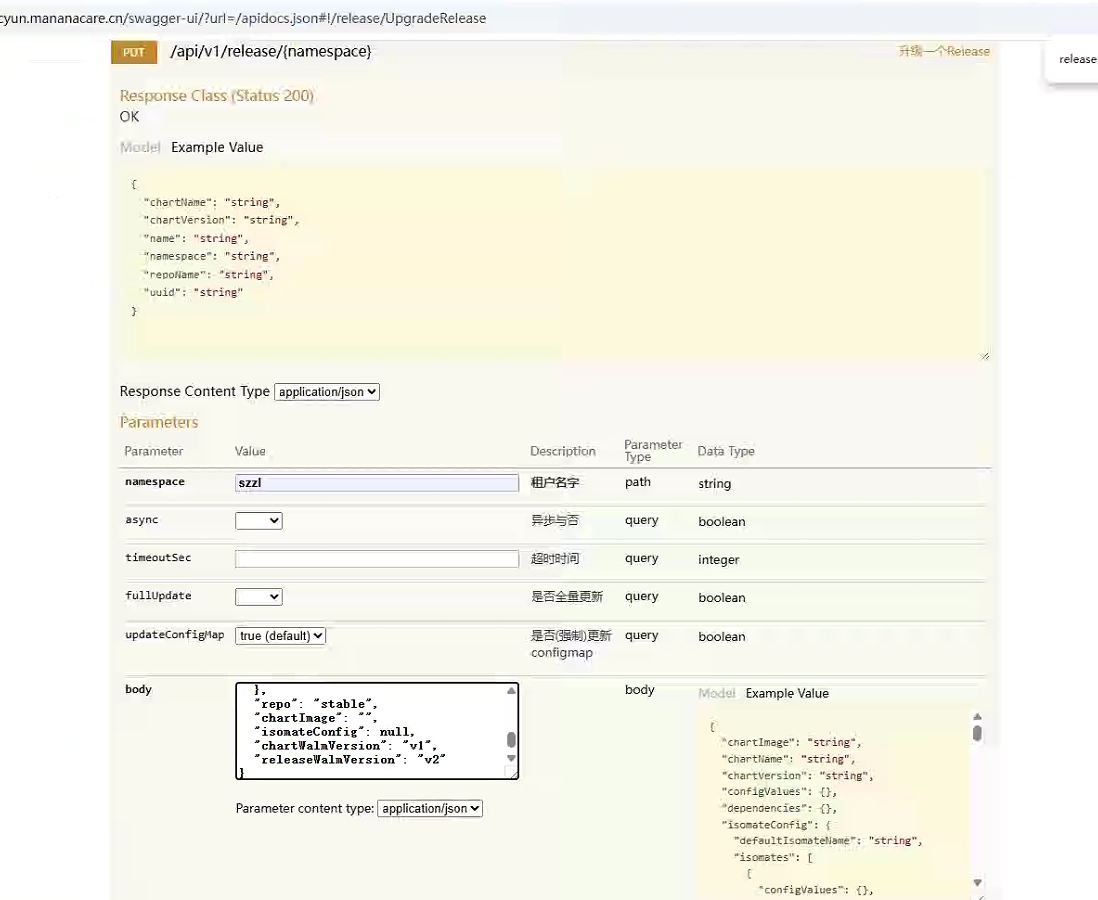Click response example box resize handle
The height and width of the screenshot is (900, 1098).
point(984,354)
